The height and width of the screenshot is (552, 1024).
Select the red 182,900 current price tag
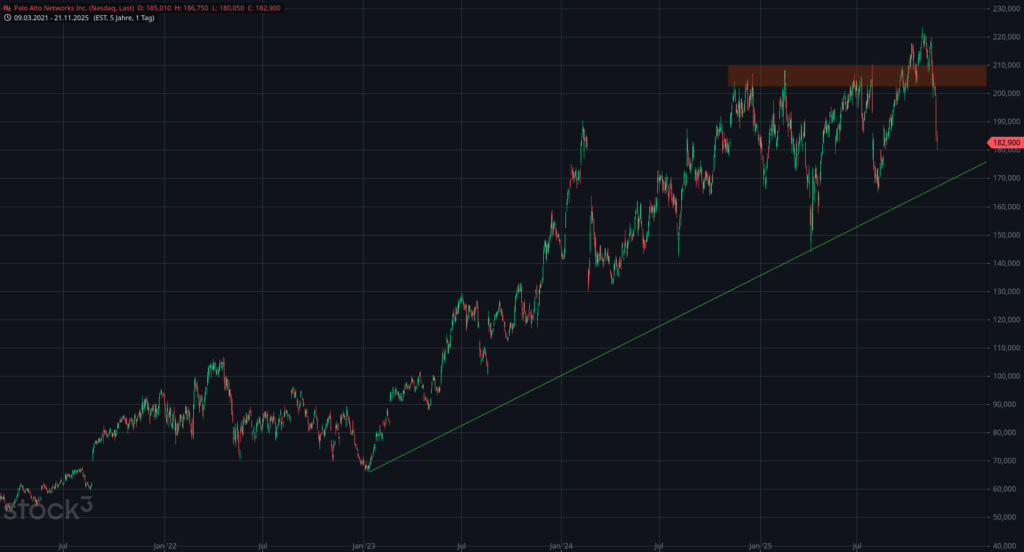[x=1004, y=144]
